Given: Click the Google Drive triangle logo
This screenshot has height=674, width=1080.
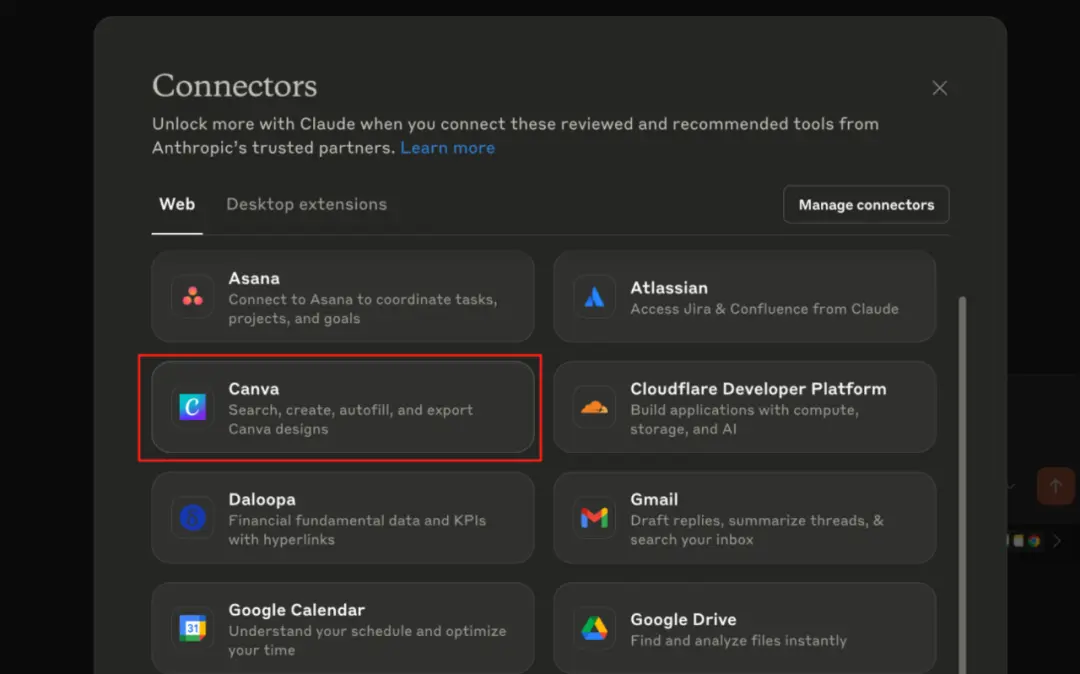Looking at the screenshot, I should [594, 628].
